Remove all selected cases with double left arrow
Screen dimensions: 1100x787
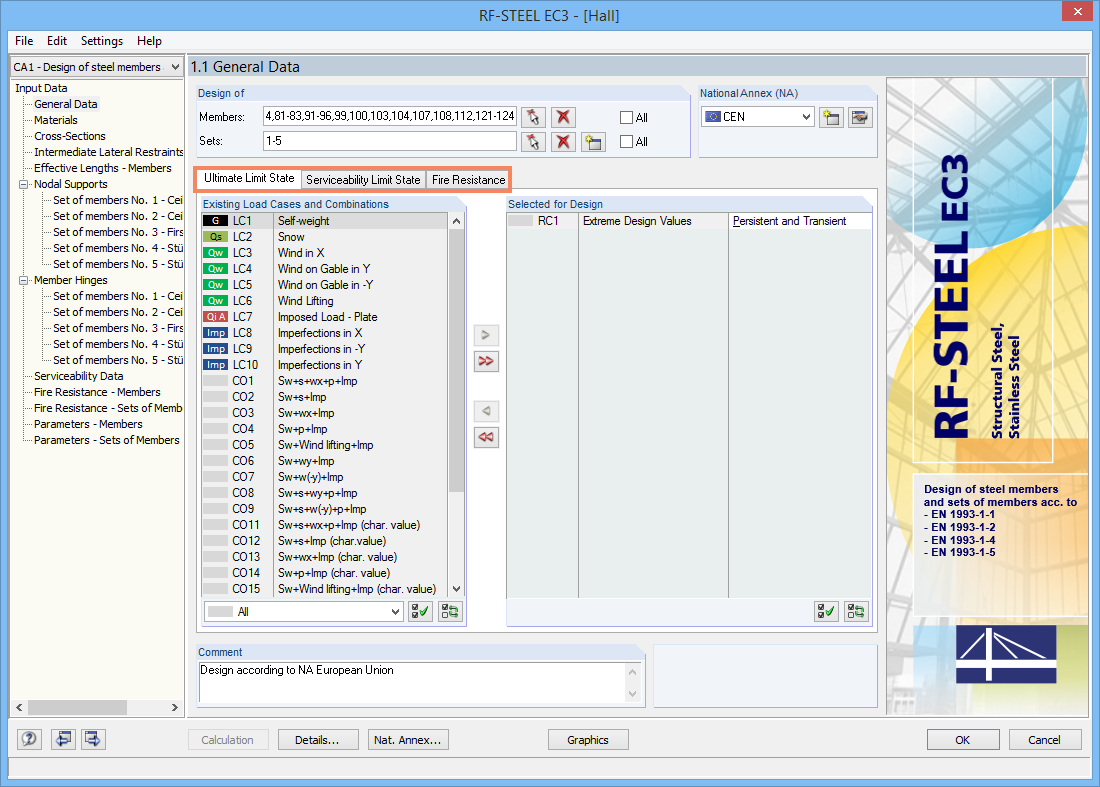486,437
